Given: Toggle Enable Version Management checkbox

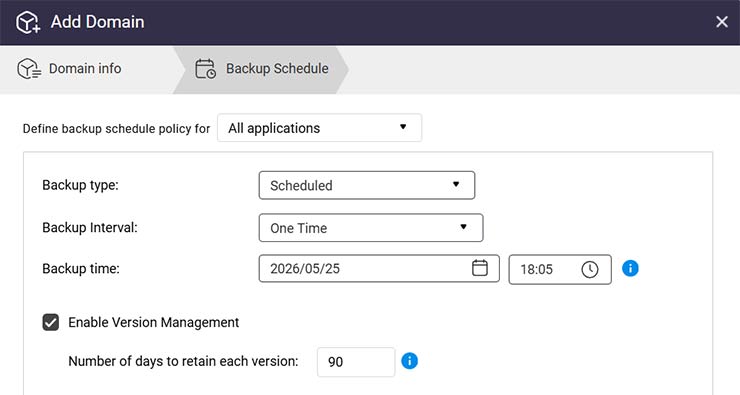Looking at the screenshot, I should [50, 322].
